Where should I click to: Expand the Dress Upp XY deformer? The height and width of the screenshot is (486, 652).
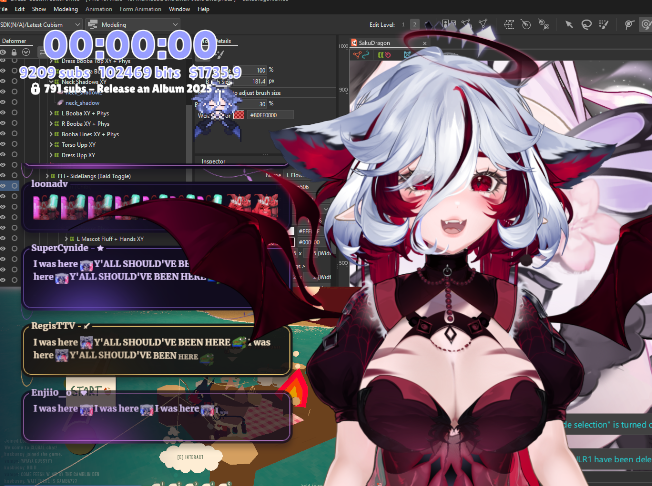51,155
